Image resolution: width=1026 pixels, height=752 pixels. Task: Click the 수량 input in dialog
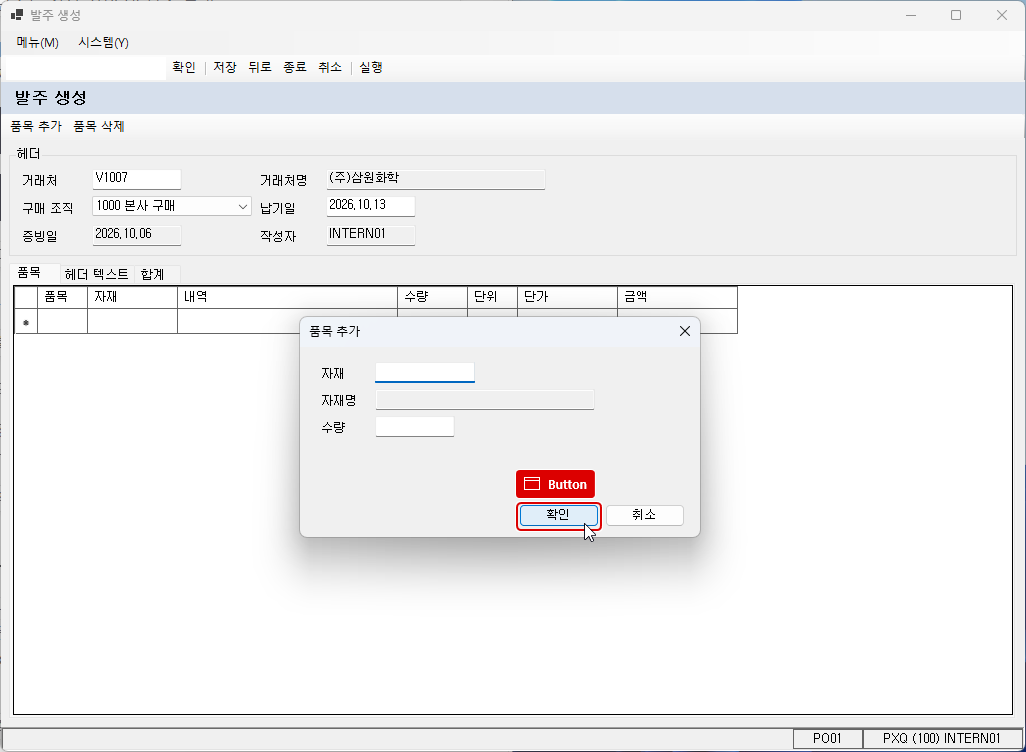(415, 427)
